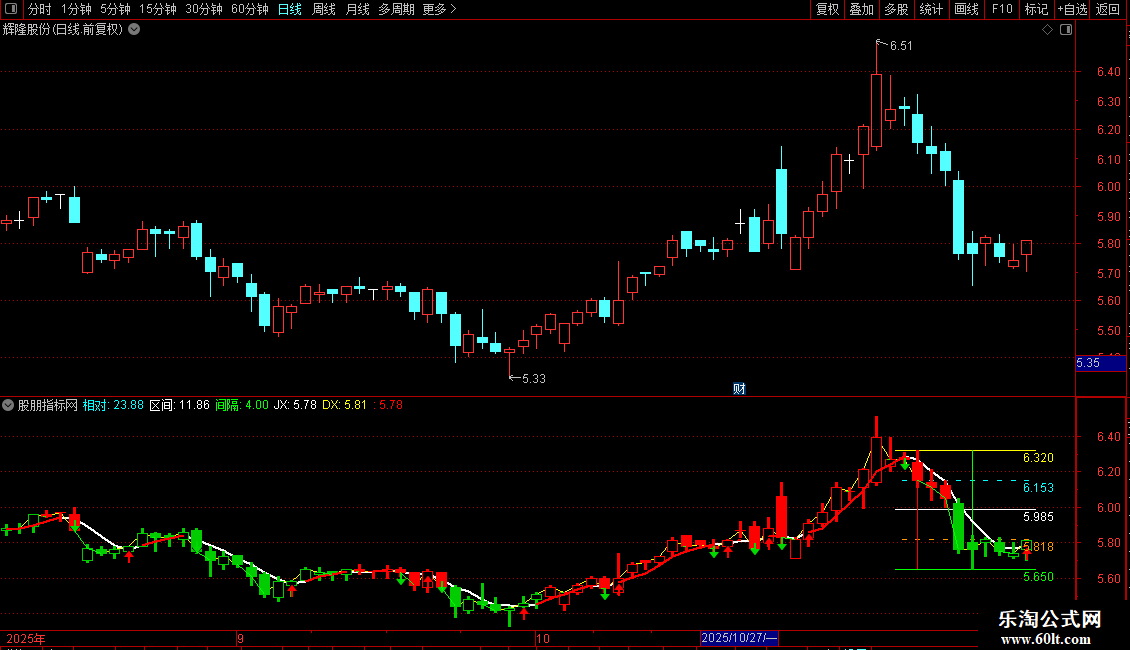Click the 6.40 tick on main price axis

coord(1108,71)
